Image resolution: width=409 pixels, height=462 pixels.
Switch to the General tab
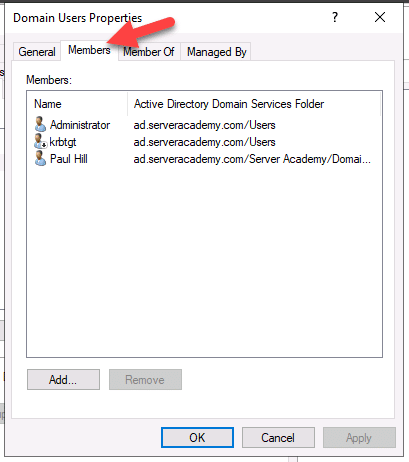point(37,52)
